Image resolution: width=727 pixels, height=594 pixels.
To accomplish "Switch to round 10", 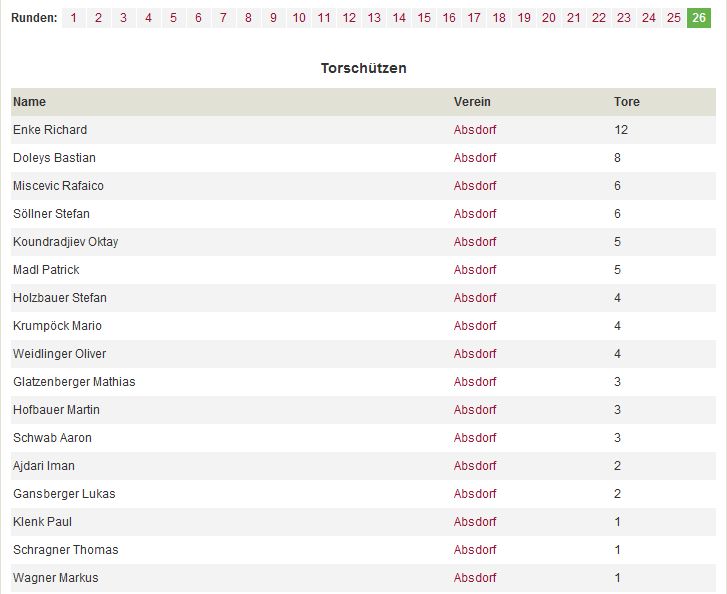I will click(x=299, y=18).
